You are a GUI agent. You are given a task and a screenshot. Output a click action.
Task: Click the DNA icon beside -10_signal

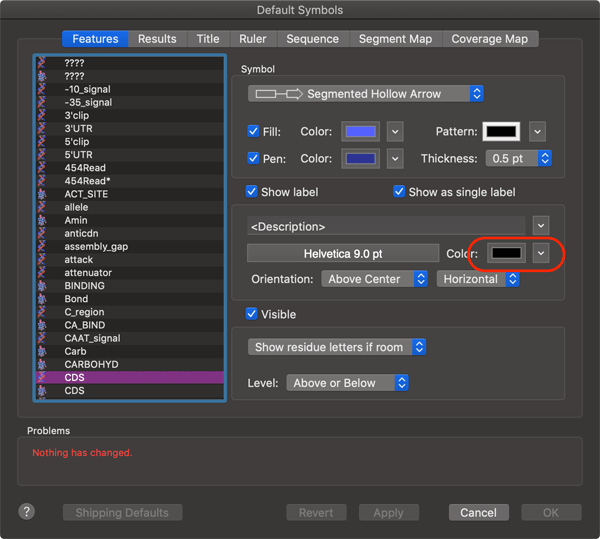pos(41,89)
